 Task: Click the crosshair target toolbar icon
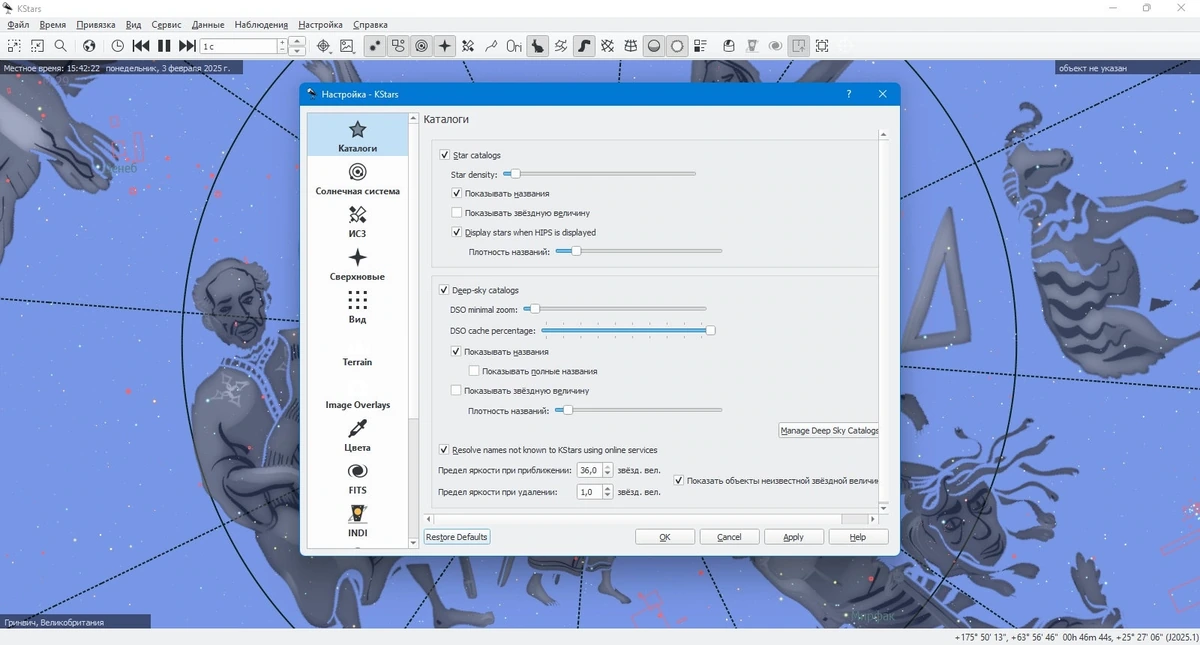pos(323,45)
